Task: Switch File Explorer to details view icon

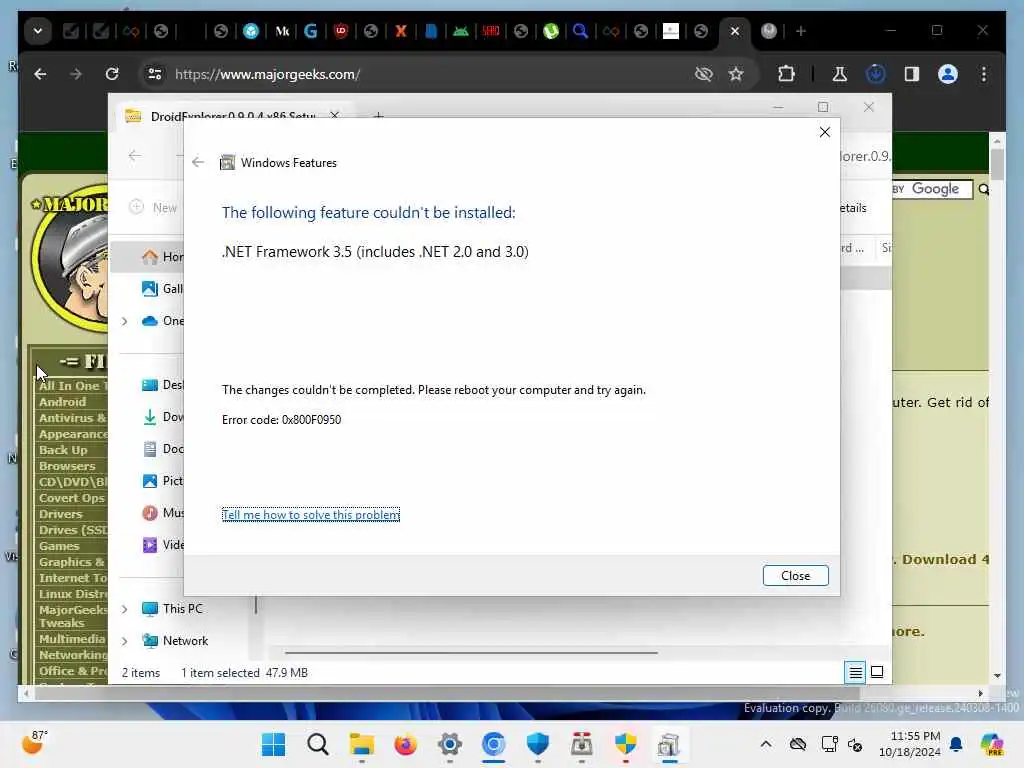Action: (855, 672)
